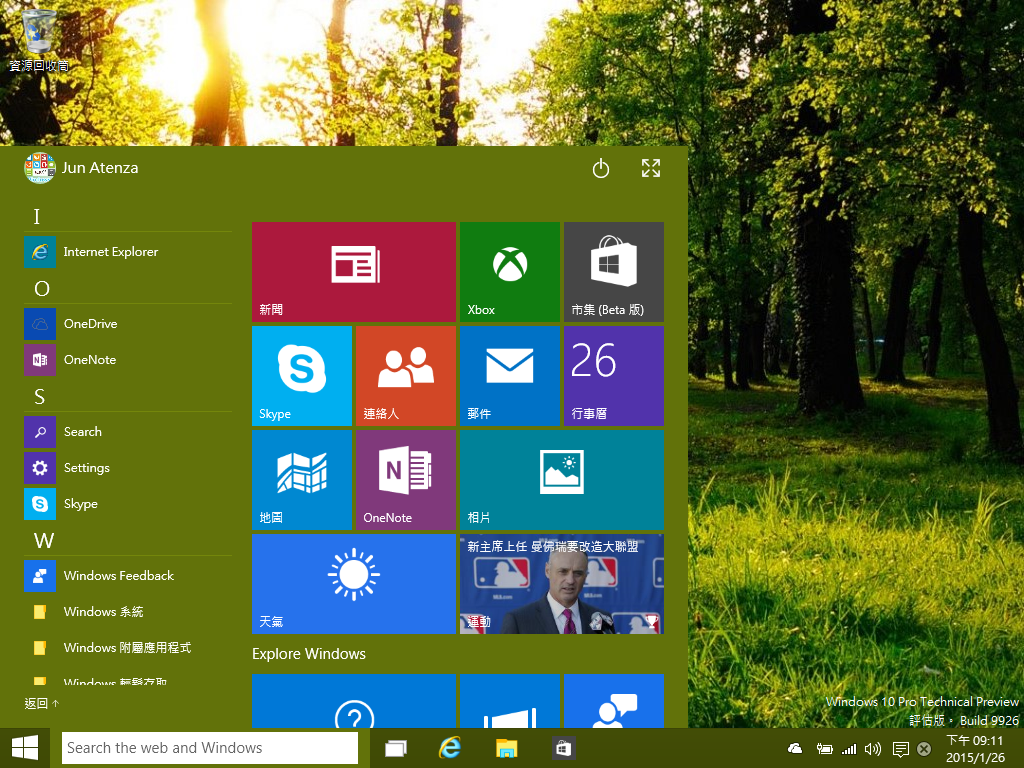The height and width of the screenshot is (768, 1024).
Task: Open OneDrive in the app list
Action: [x=128, y=324]
